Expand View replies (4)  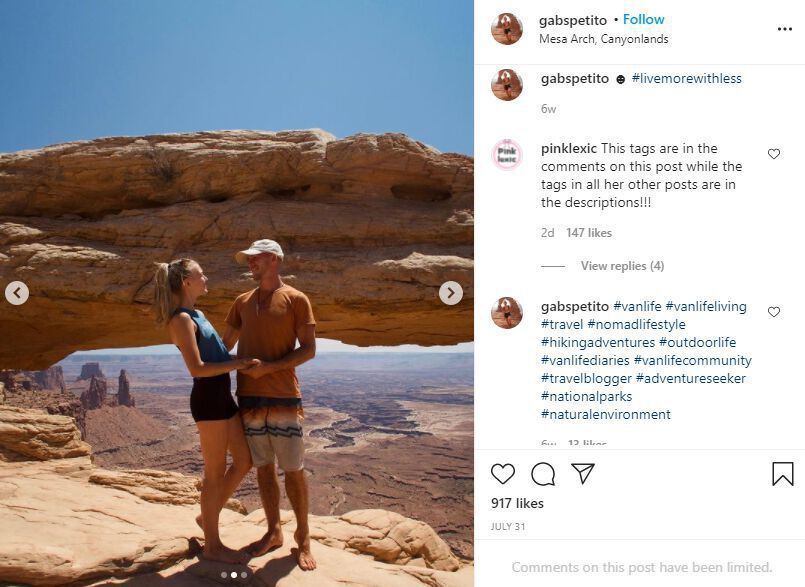(622, 266)
